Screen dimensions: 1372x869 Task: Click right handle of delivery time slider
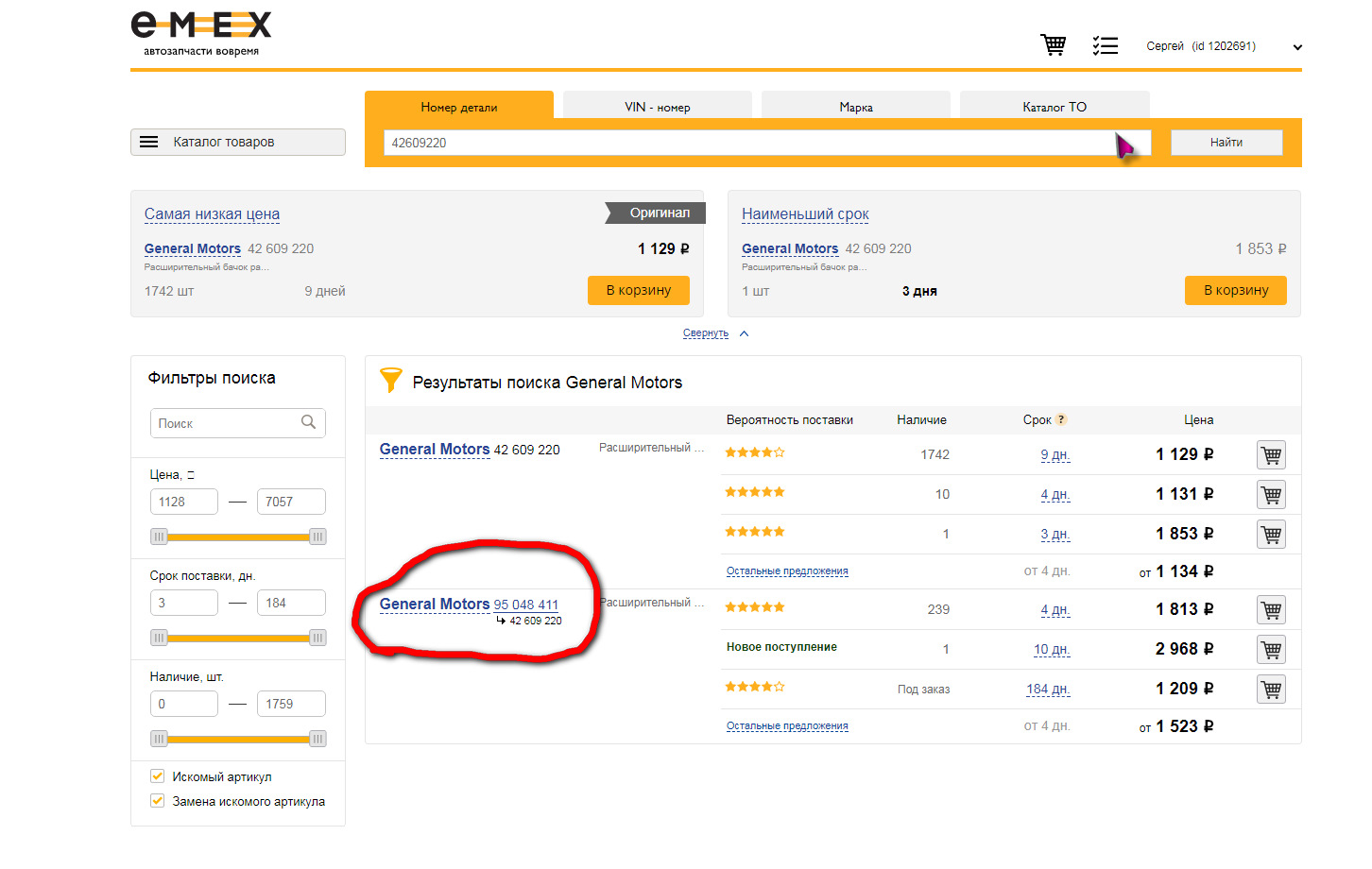click(318, 638)
